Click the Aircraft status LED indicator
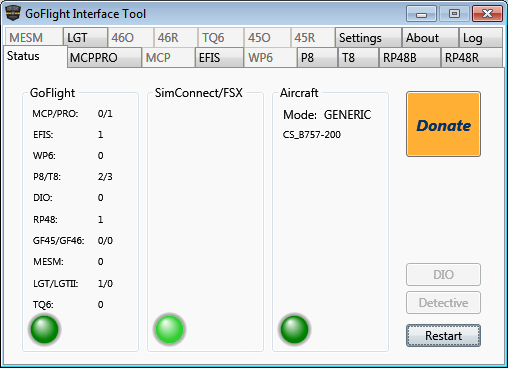This screenshot has width=508, height=368. (294, 329)
